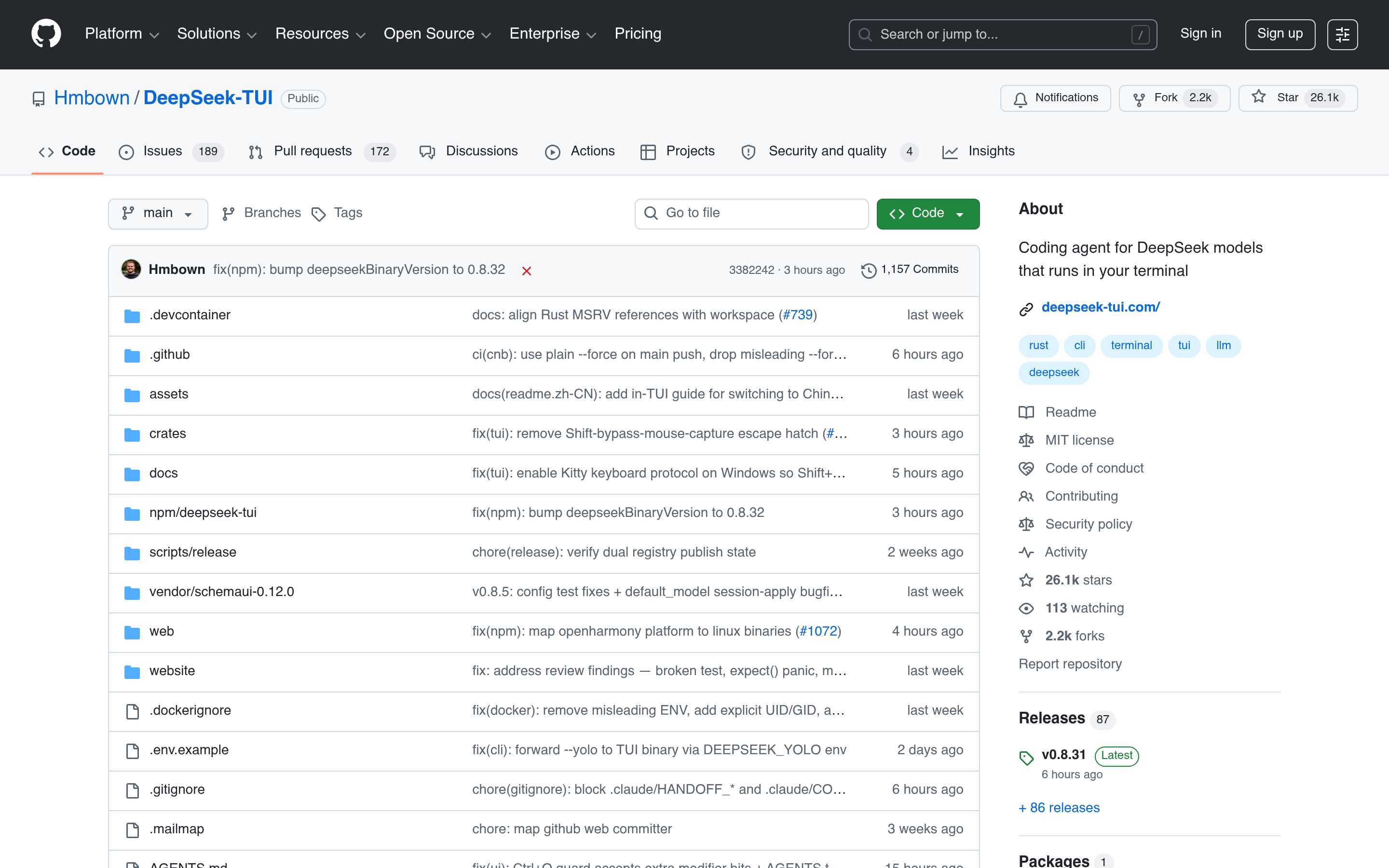Click the Code of conduct heart icon
Screen dimensions: 1389x868
(1026, 468)
